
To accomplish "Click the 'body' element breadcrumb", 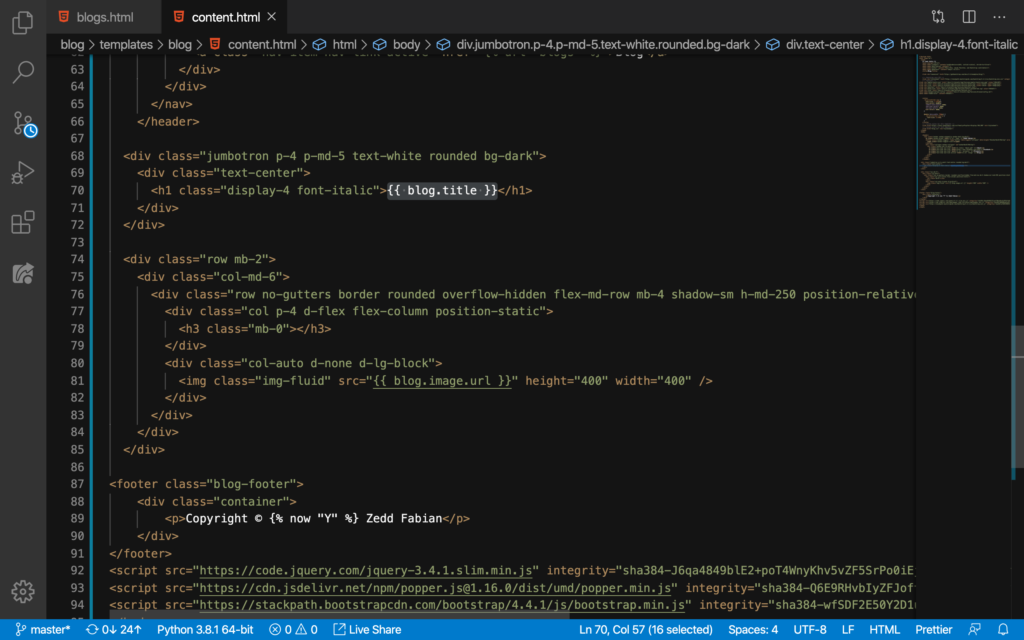I will (406, 44).
